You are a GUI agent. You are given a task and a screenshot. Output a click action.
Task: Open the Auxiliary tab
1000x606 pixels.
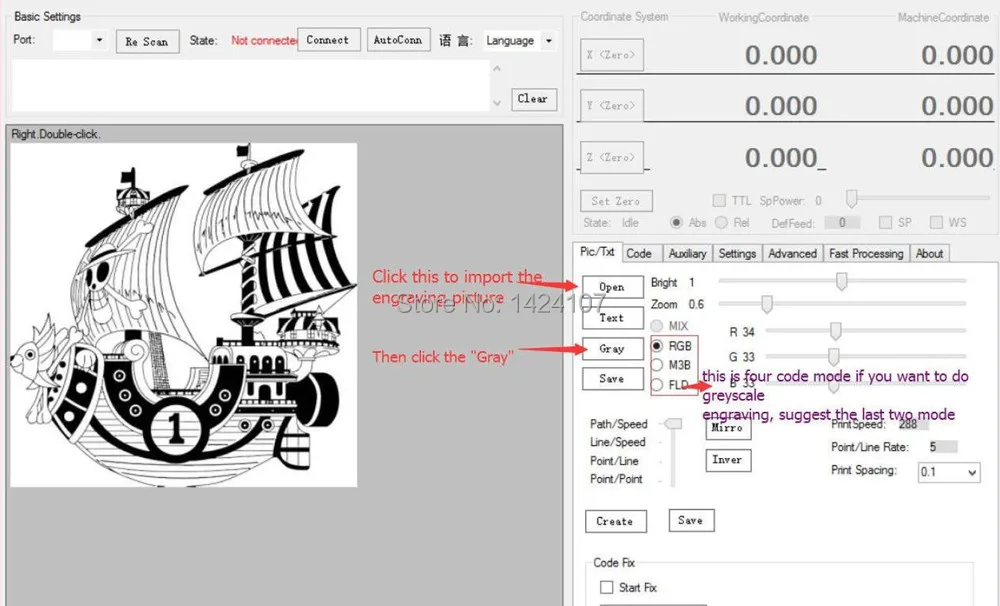pyautogui.click(x=688, y=254)
